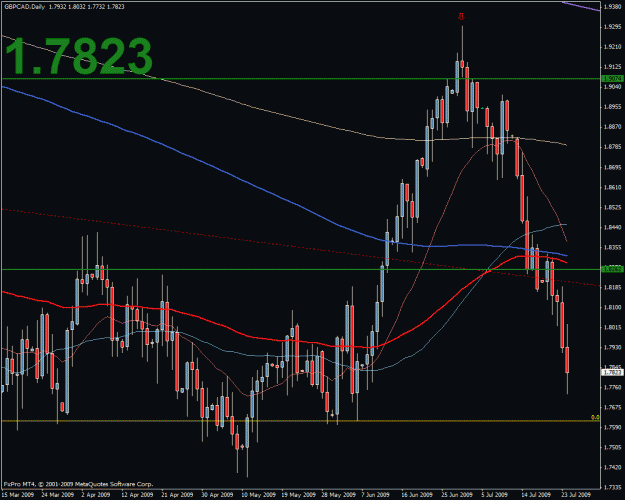Click the 30 Apr 2009 date label
625x500 pixels.
click(216, 495)
